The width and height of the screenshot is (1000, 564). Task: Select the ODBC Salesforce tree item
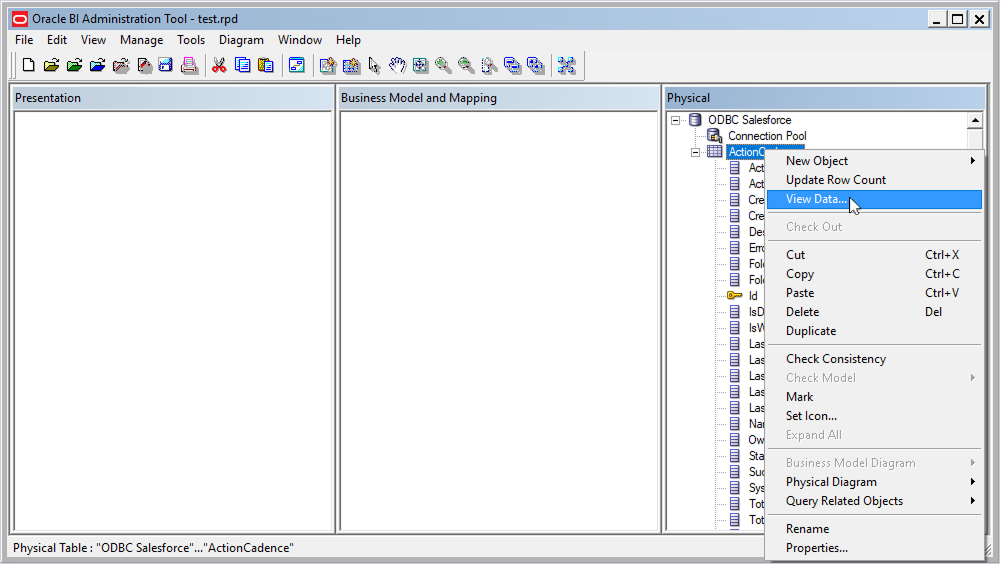click(749, 120)
